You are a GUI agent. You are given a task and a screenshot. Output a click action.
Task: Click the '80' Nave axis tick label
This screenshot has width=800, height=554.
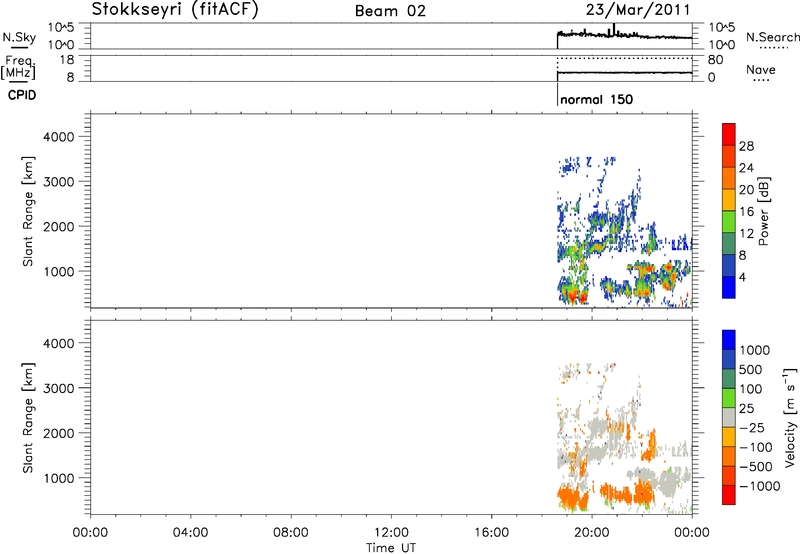pos(715,60)
